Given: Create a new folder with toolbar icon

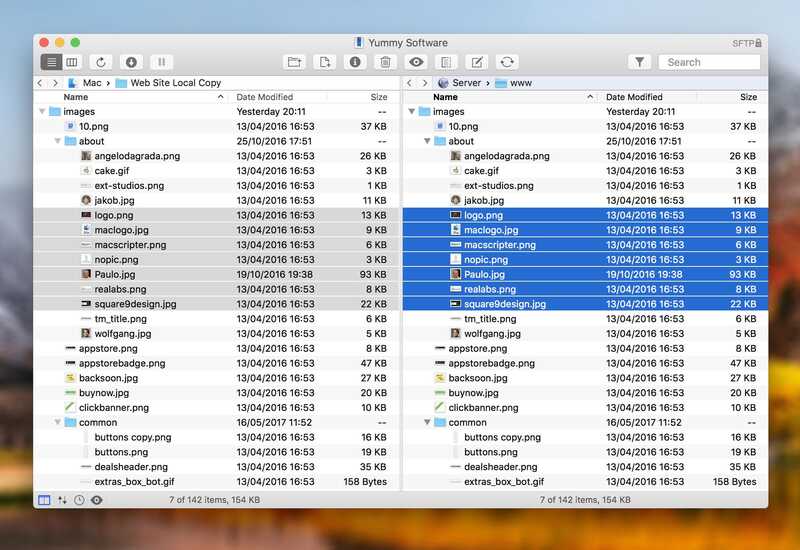Looking at the screenshot, I should click(x=294, y=62).
